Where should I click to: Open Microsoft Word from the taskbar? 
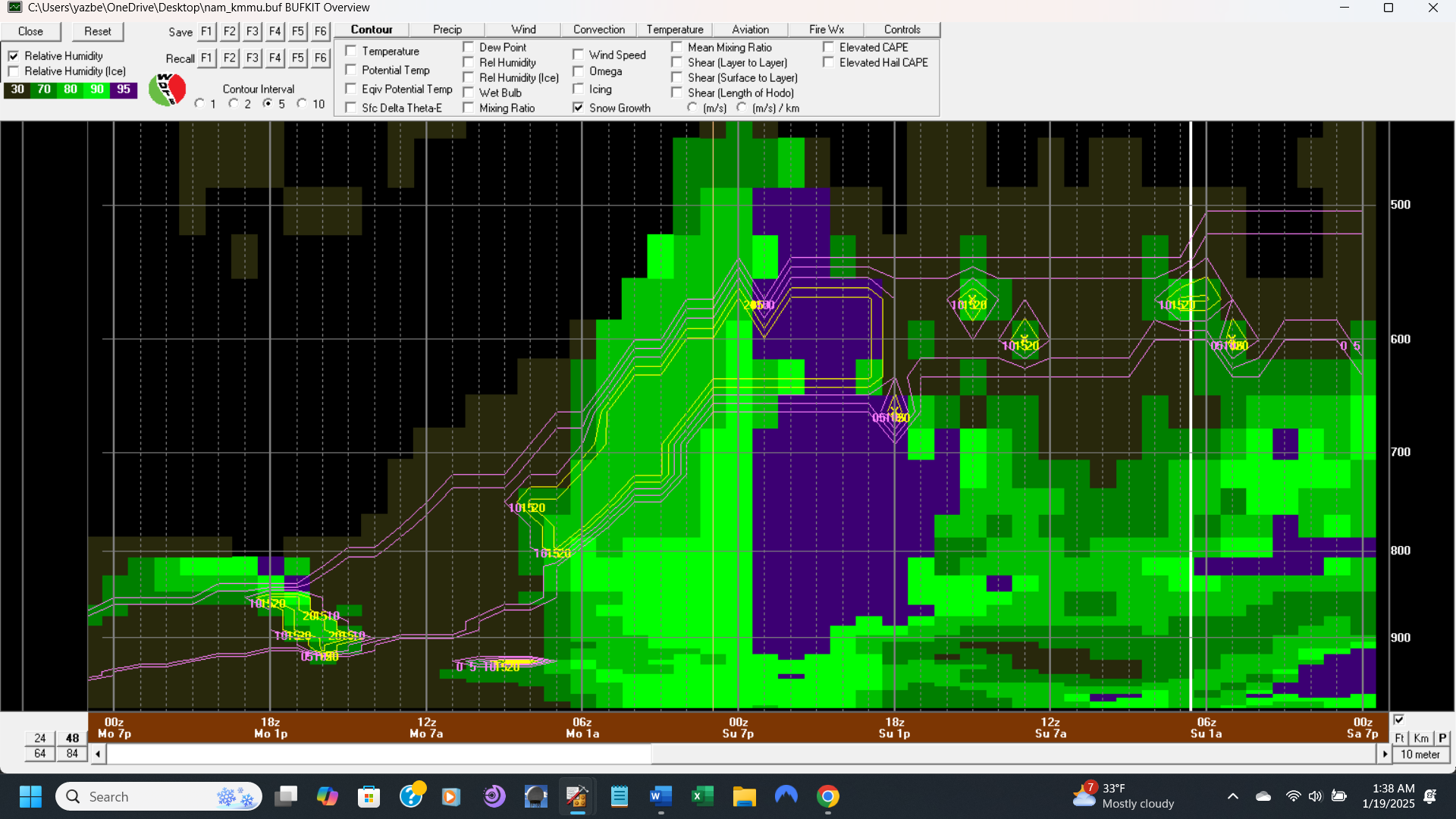pyautogui.click(x=661, y=796)
